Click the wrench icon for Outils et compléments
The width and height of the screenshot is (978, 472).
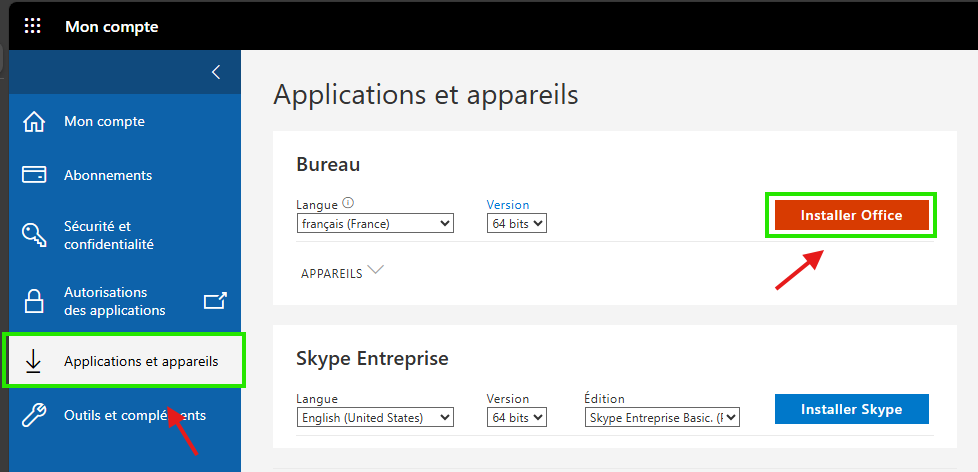tap(34, 415)
